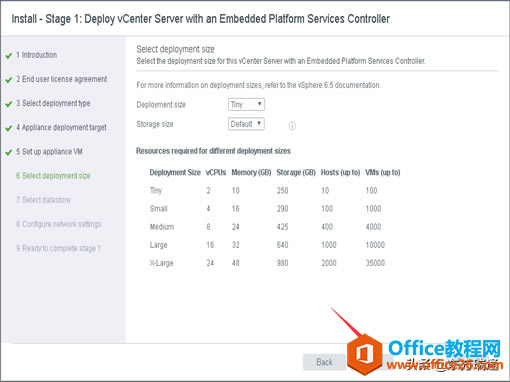Go to step 4 Appliance deployment target
The width and height of the screenshot is (510, 382).
coord(61,128)
